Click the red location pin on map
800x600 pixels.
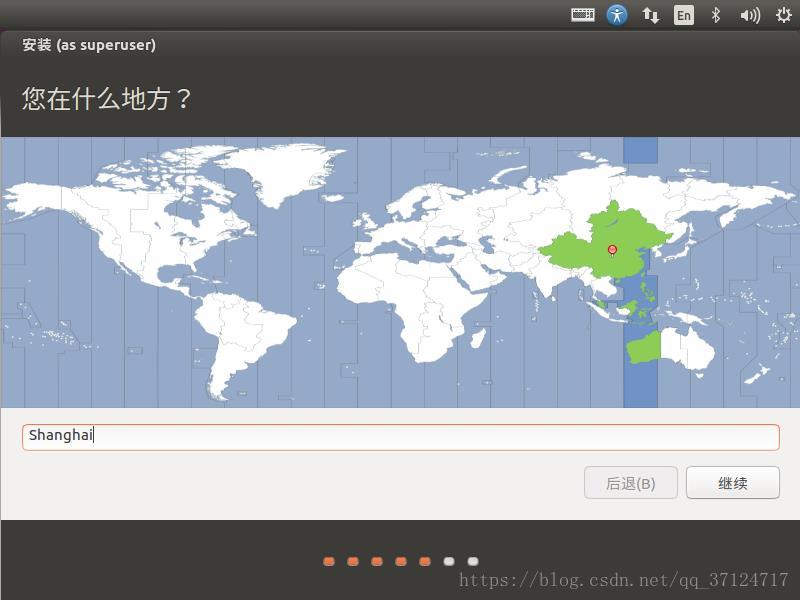point(612,250)
